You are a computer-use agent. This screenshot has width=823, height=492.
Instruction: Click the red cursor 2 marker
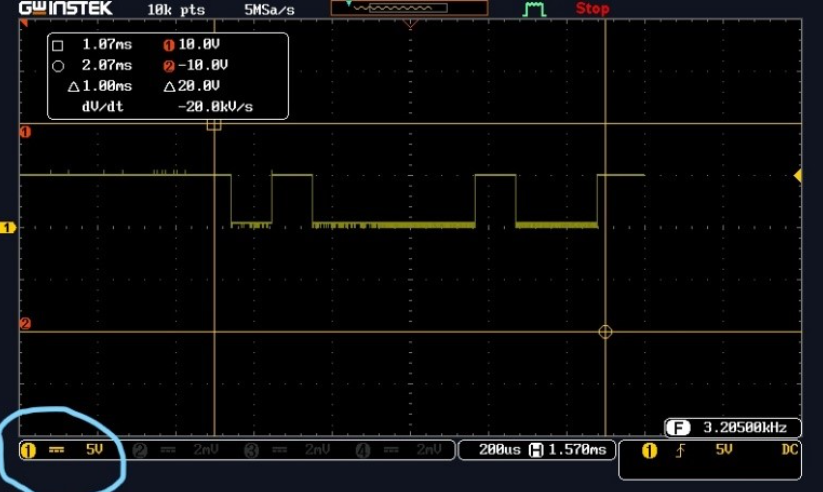click(26, 323)
